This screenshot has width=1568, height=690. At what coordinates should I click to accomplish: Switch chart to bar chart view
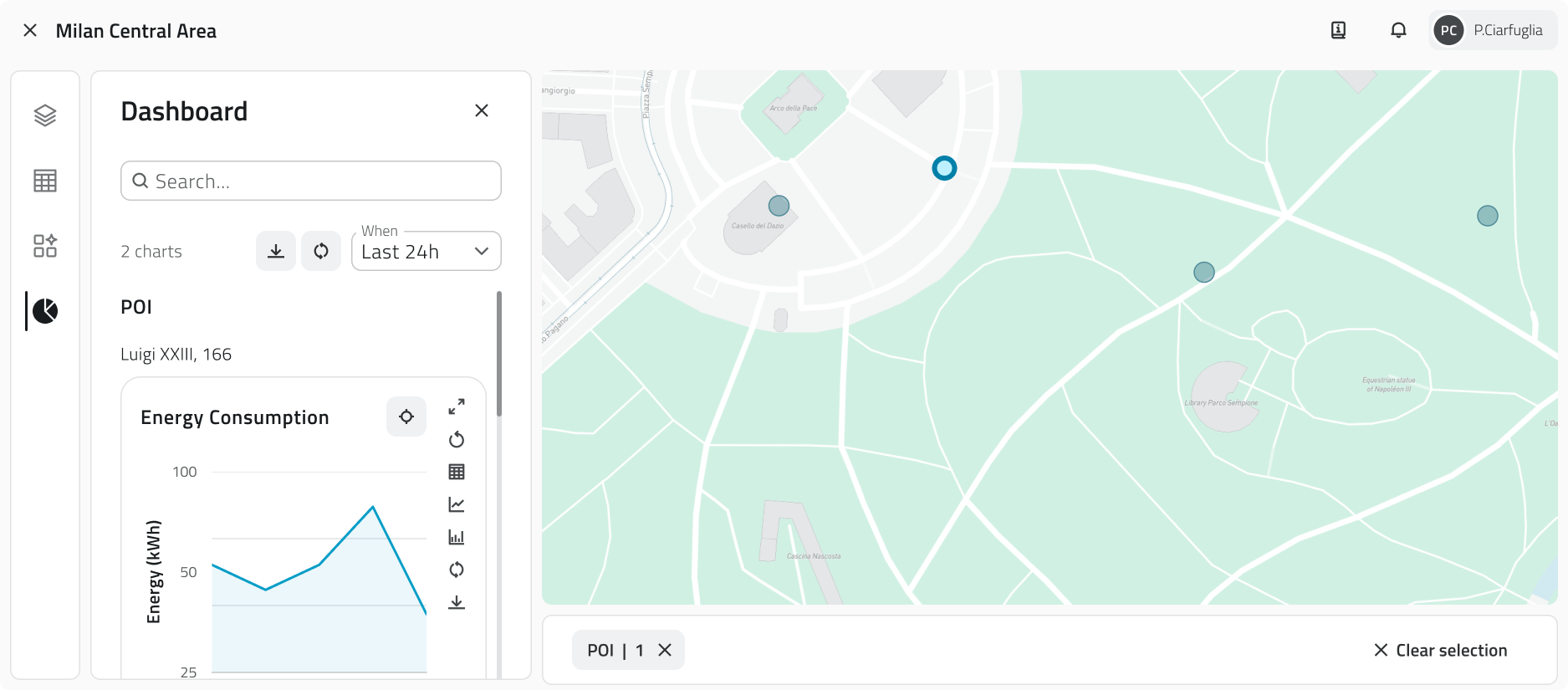[x=457, y=537]
